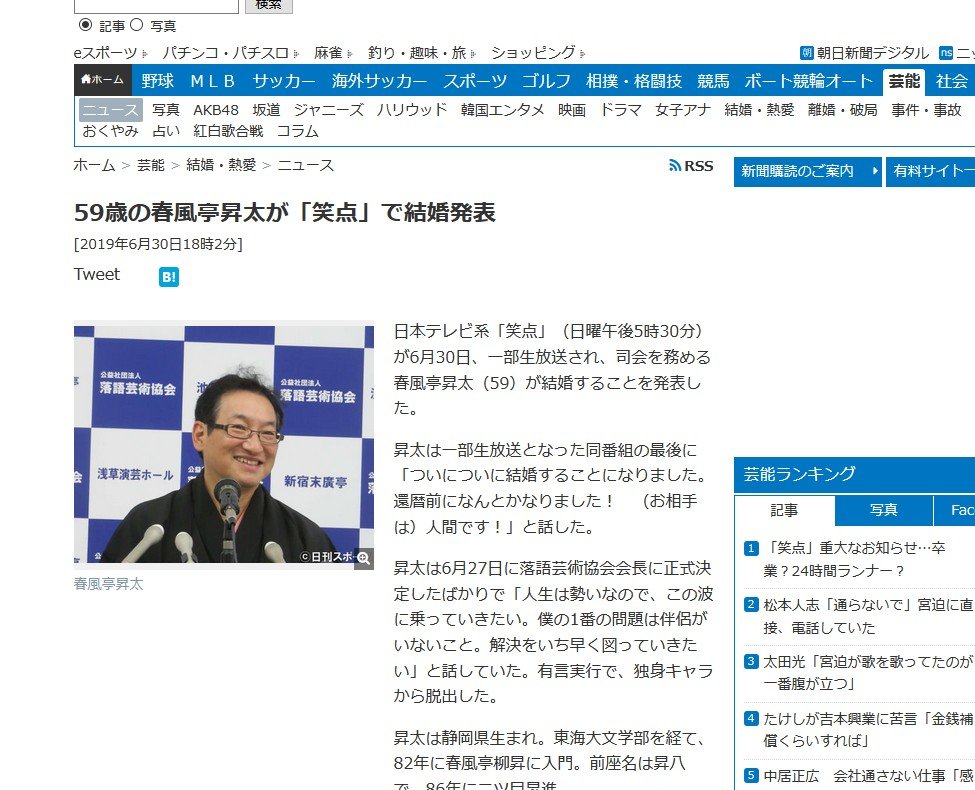Viewport: 975px width, 790px height.
Task: Go to the ボート競輪オート section
Action: (x=809, y=81)
